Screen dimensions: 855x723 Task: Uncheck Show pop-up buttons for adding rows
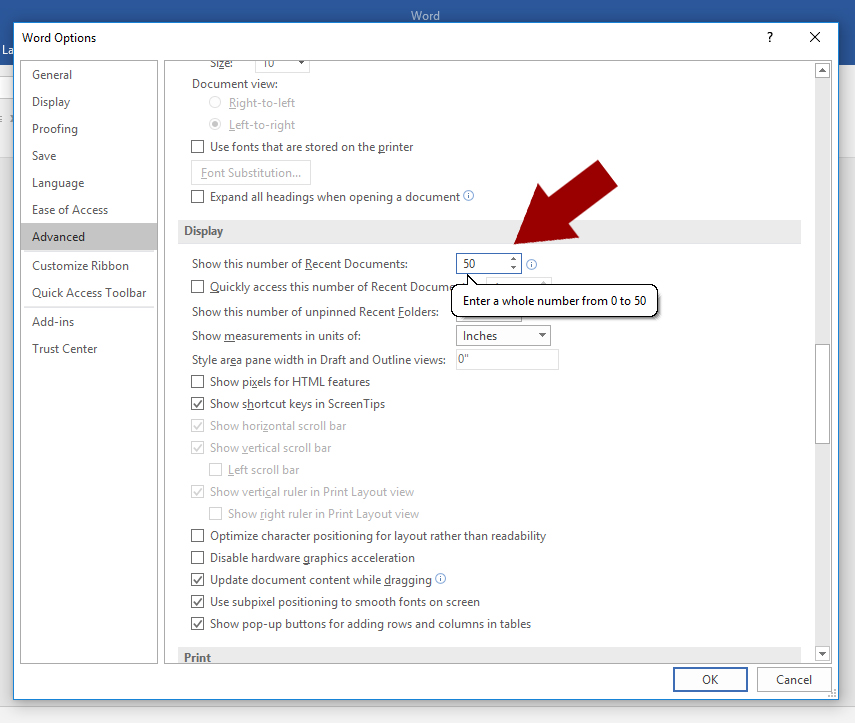197,624
